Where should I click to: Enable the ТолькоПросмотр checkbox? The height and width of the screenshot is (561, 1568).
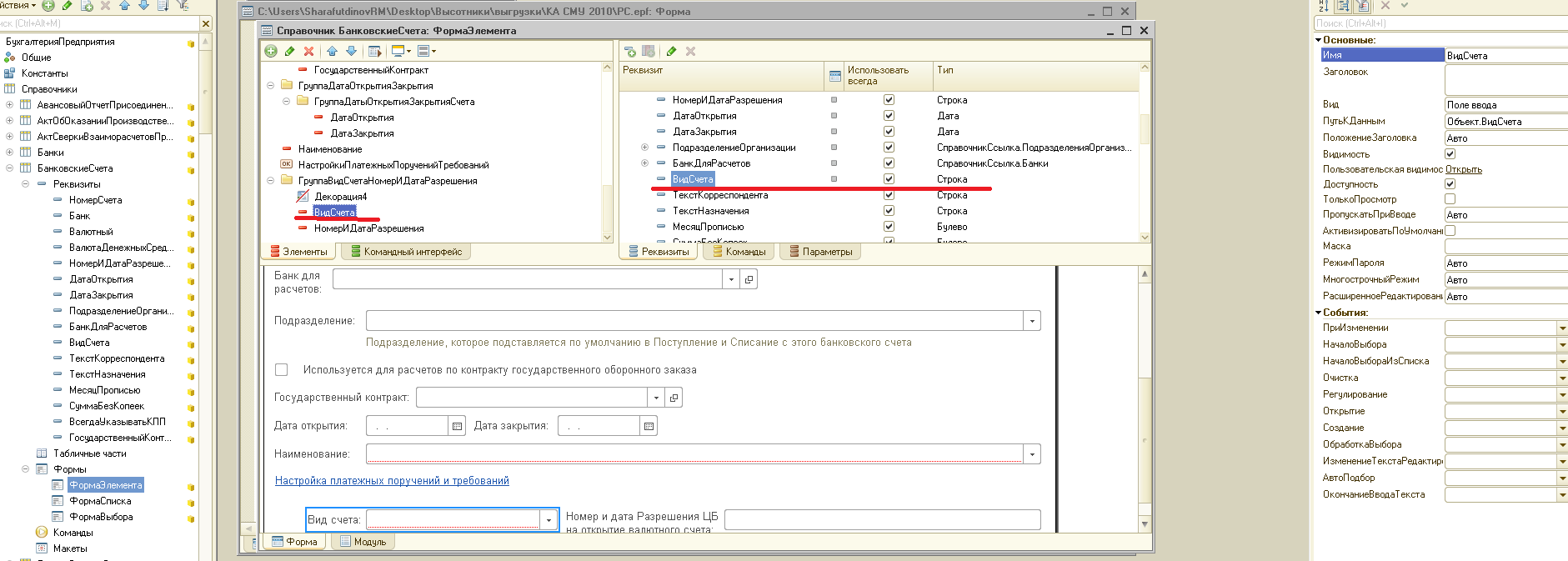pyautogui.click(x=1450, y=199)
